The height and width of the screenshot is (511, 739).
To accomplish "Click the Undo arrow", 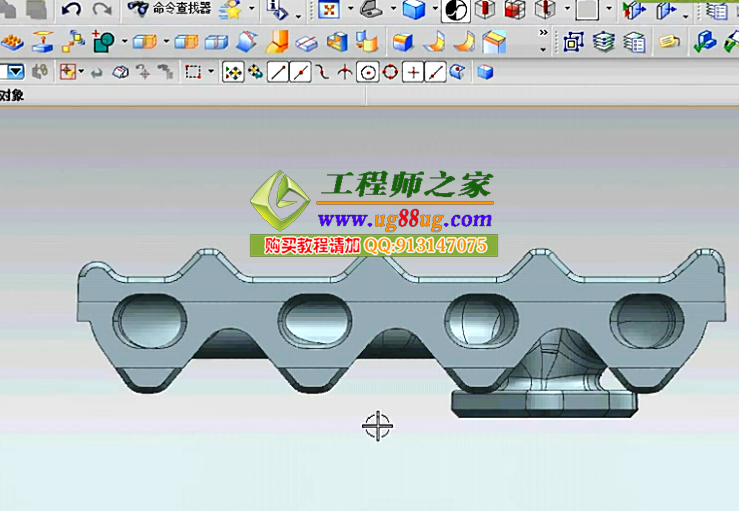I will [71, 8].
